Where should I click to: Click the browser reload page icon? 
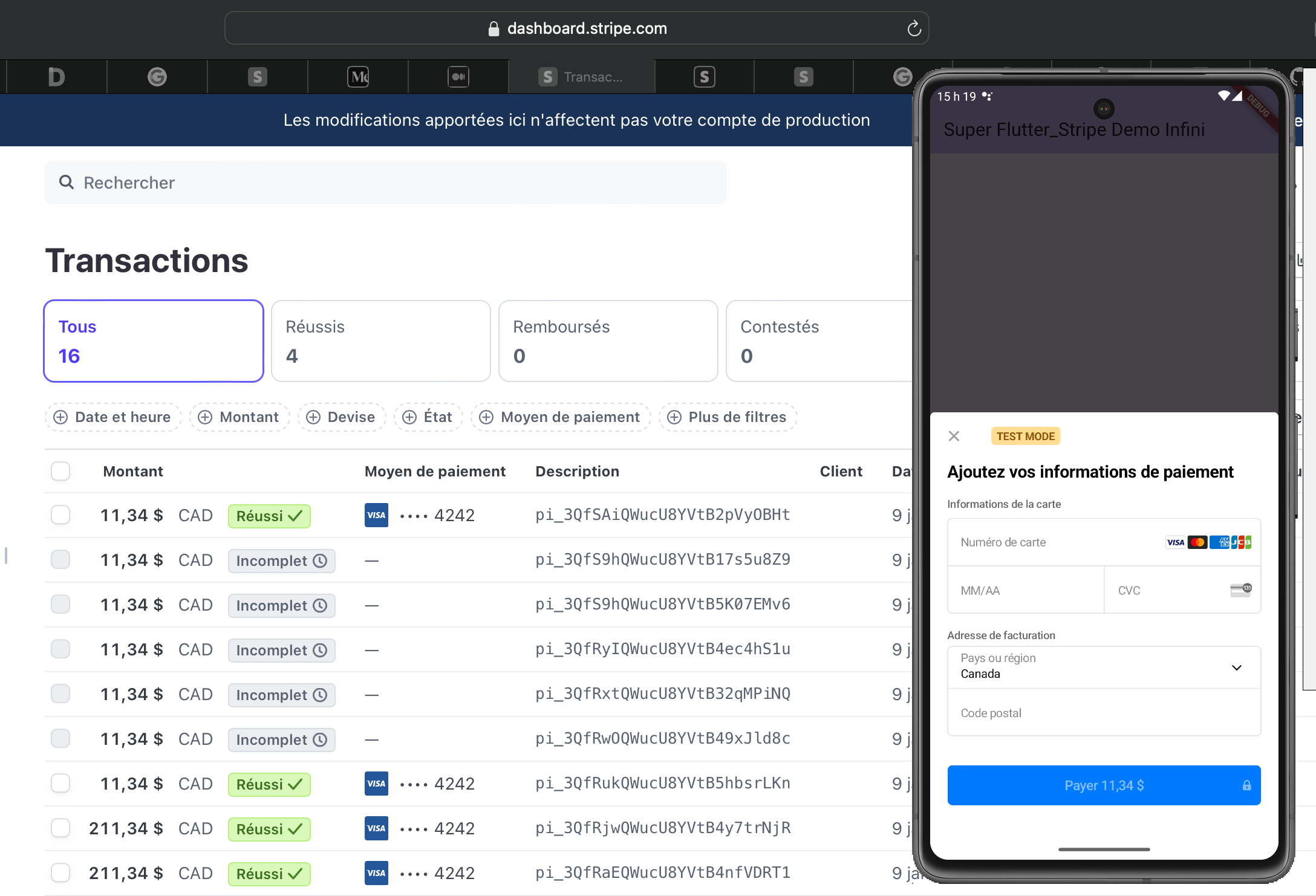(x=914, y=28)
